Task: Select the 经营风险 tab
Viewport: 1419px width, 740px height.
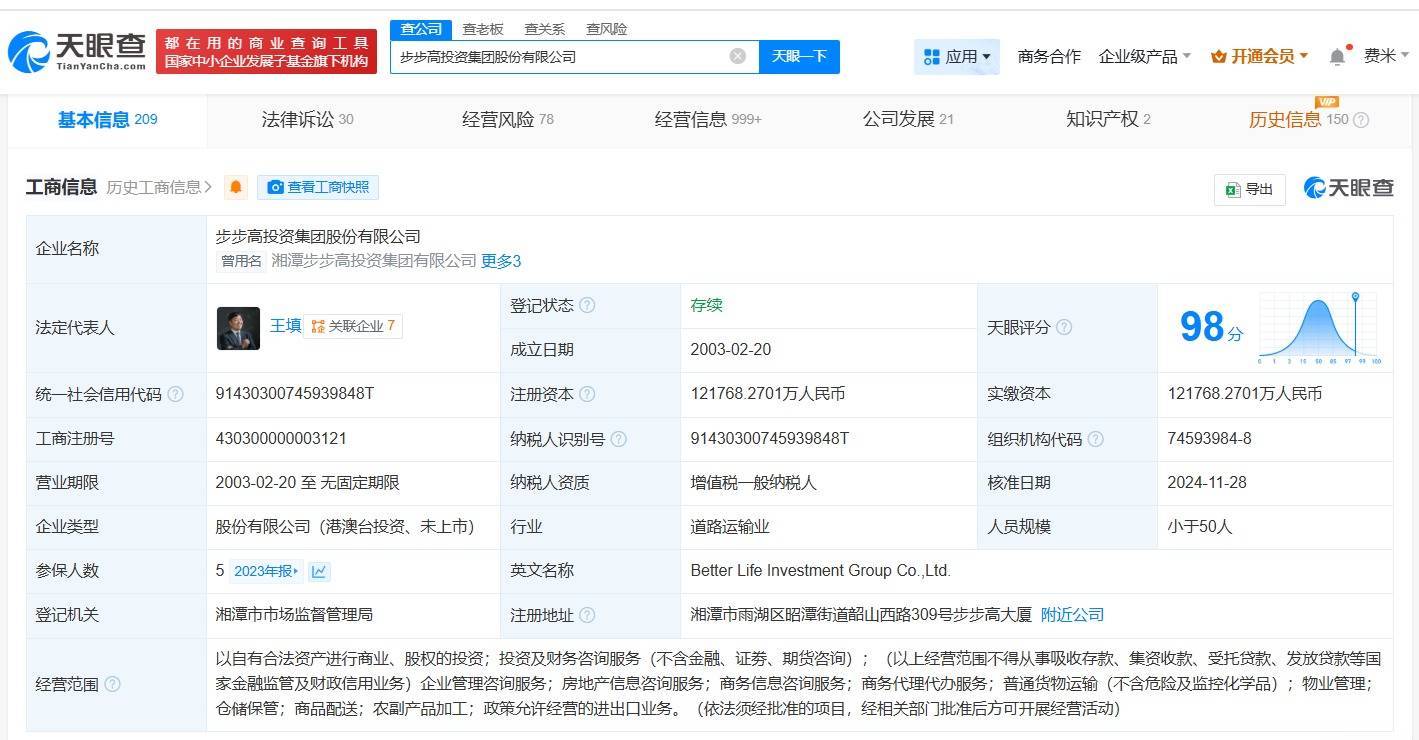Action: tap(508, 120)
